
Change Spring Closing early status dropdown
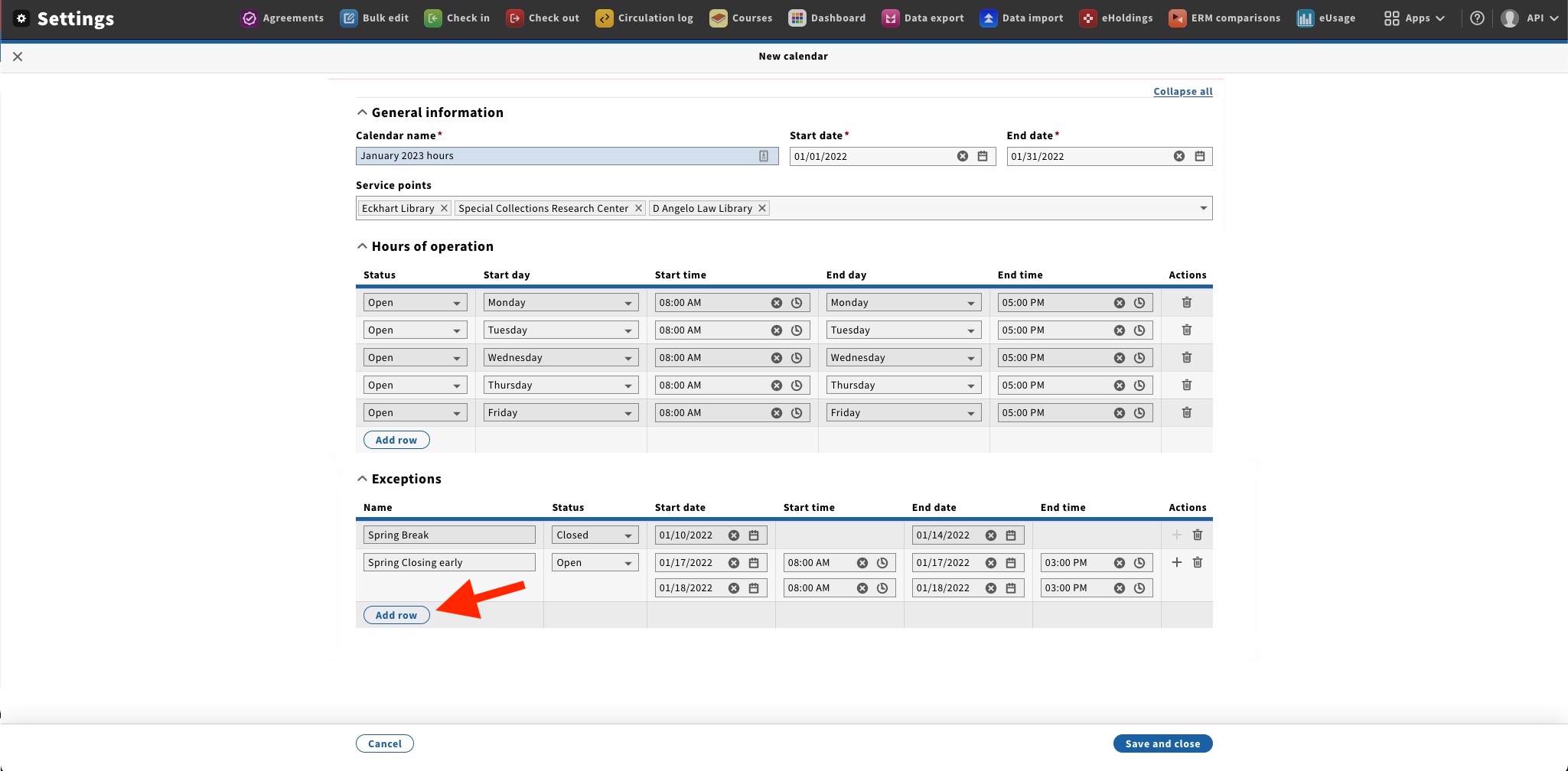pos(595,563)
